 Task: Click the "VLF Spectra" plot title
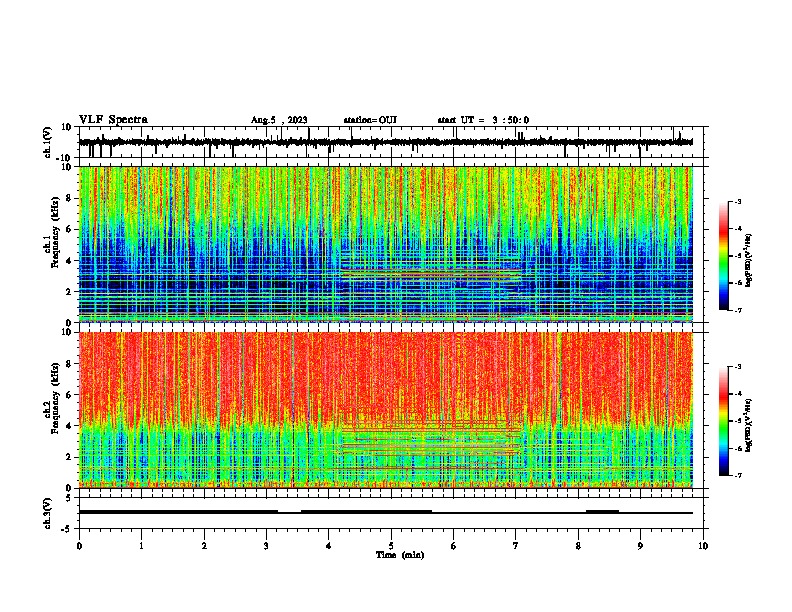[x=113, y=120]
